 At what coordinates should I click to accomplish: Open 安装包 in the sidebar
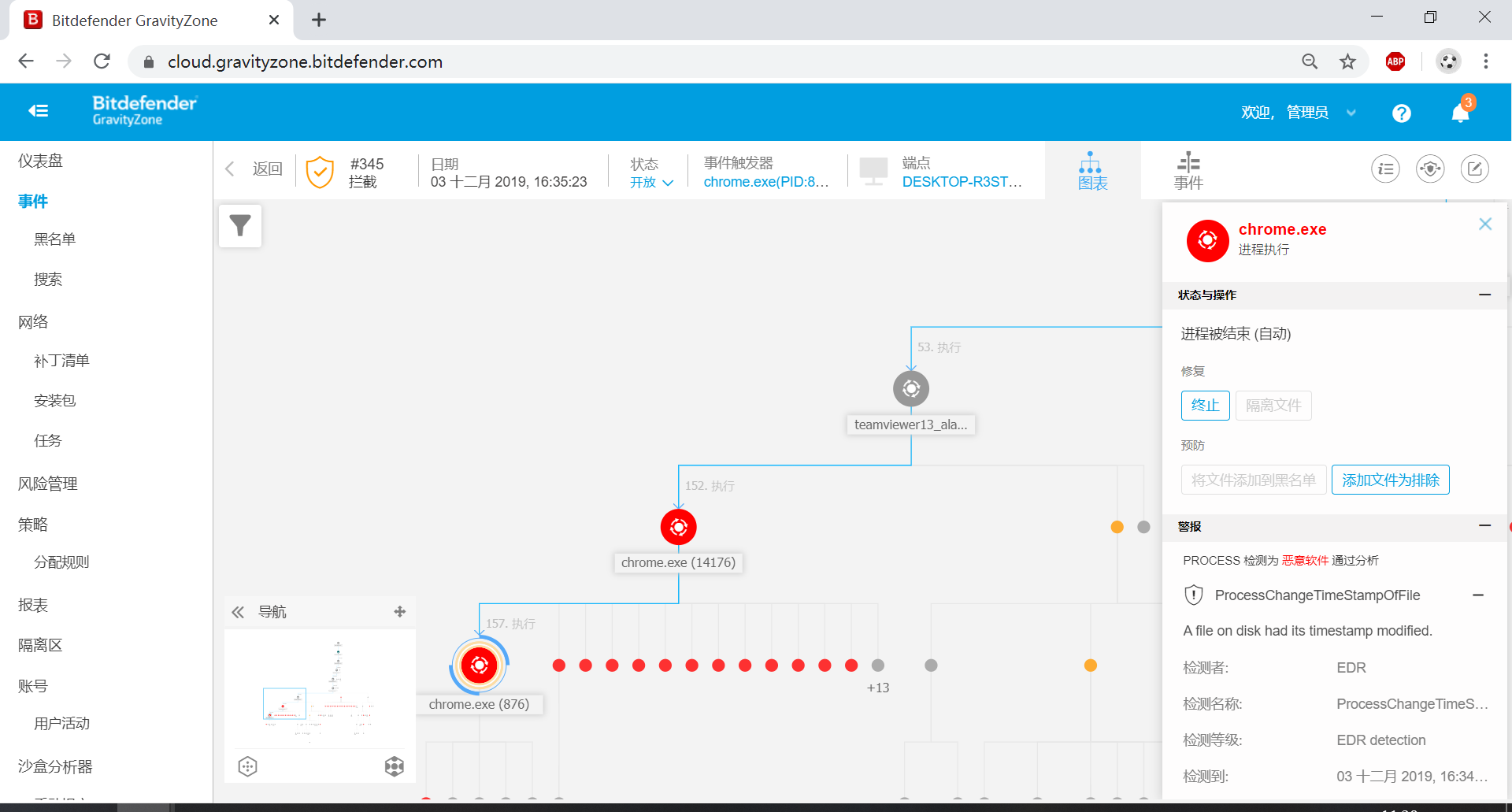(54, 401)
